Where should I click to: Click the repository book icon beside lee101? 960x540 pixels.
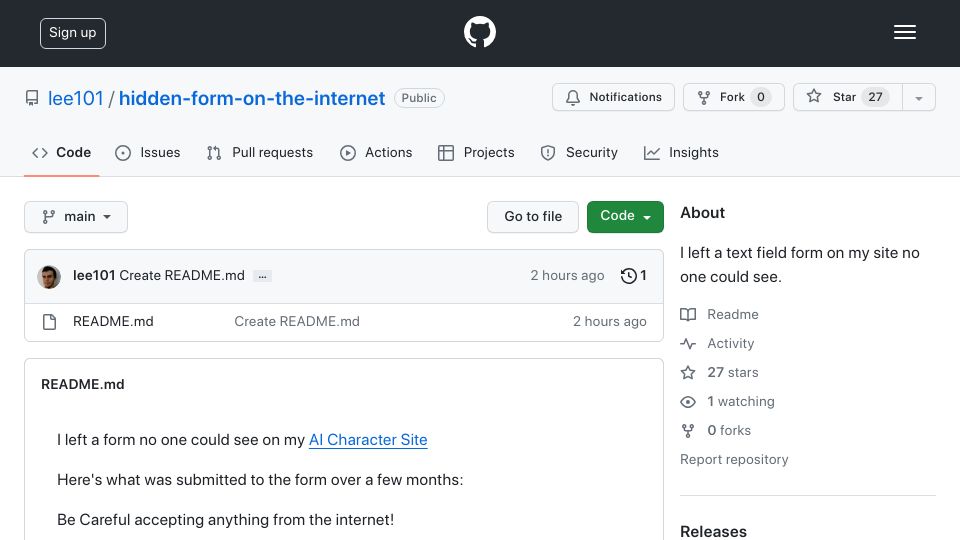click(x=32, y=98)
